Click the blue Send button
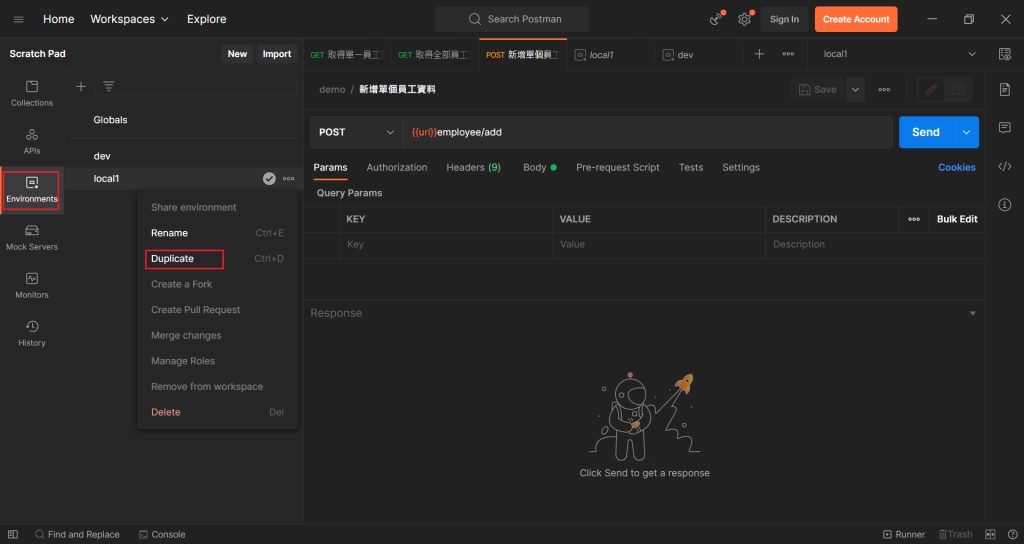The image size is (1024, 544). point(926,132)
